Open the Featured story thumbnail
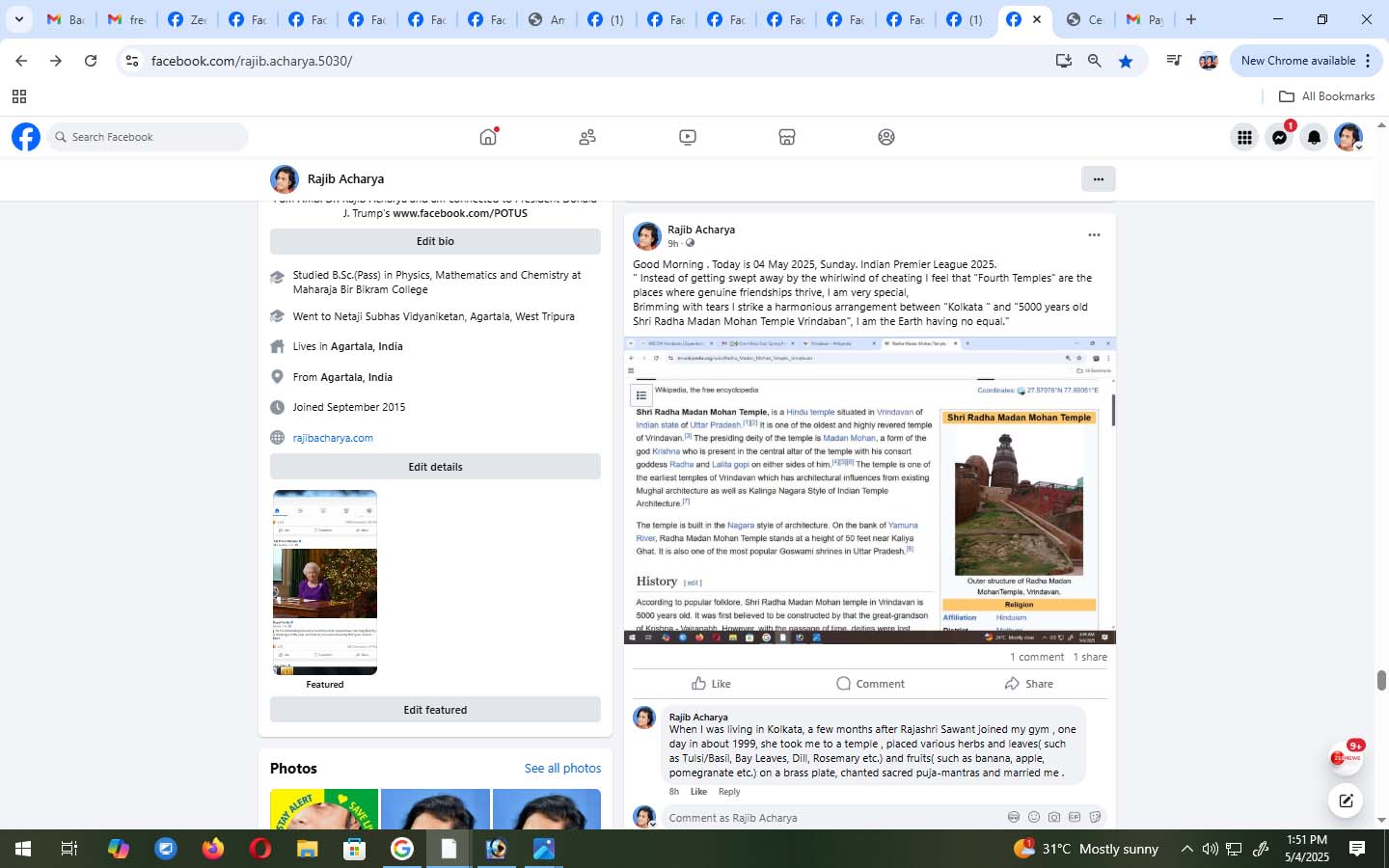1389x868 pixels. pyautogui.click(x=325, y=583)
